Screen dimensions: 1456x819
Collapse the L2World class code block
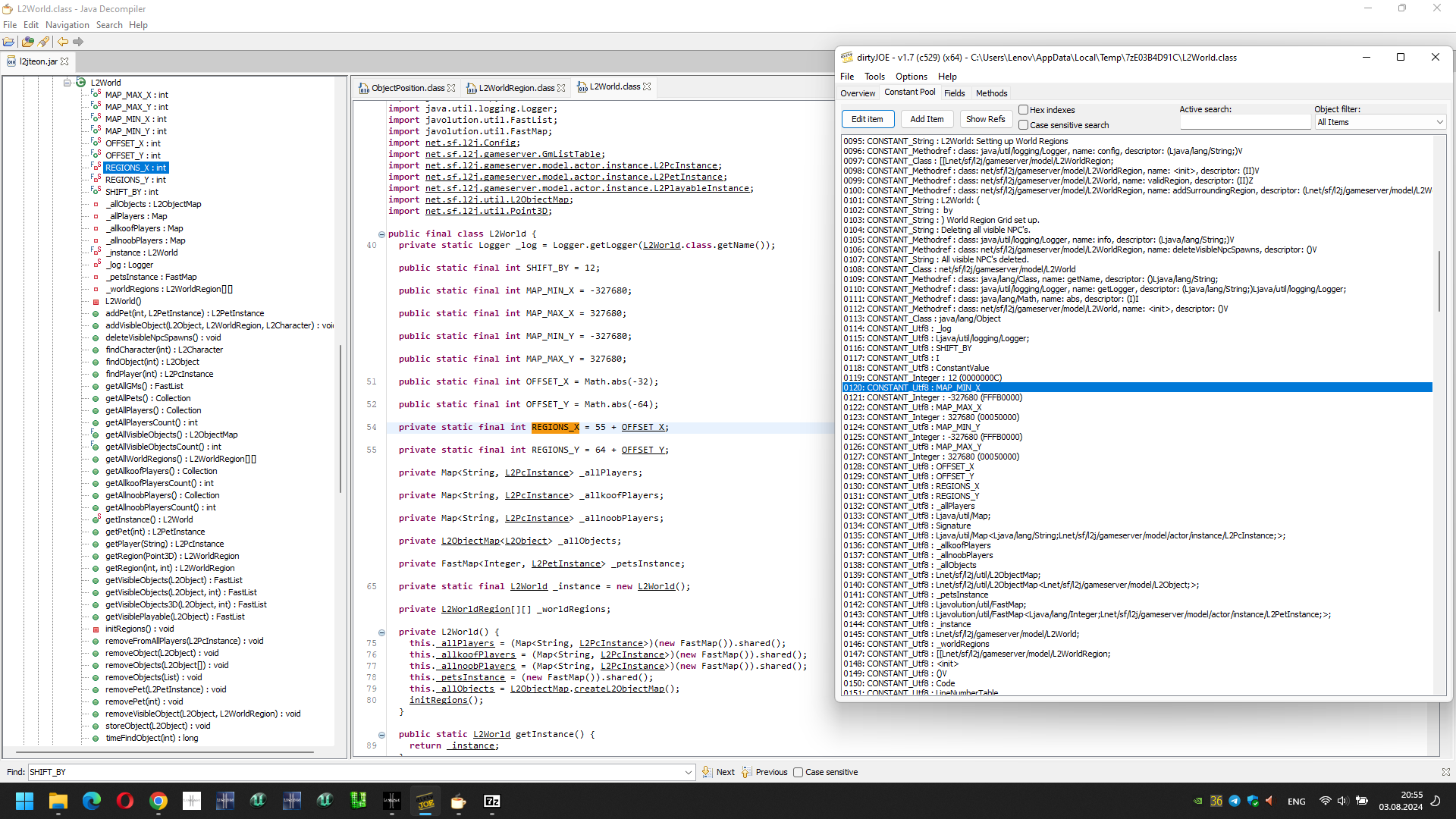pos(381,234)
